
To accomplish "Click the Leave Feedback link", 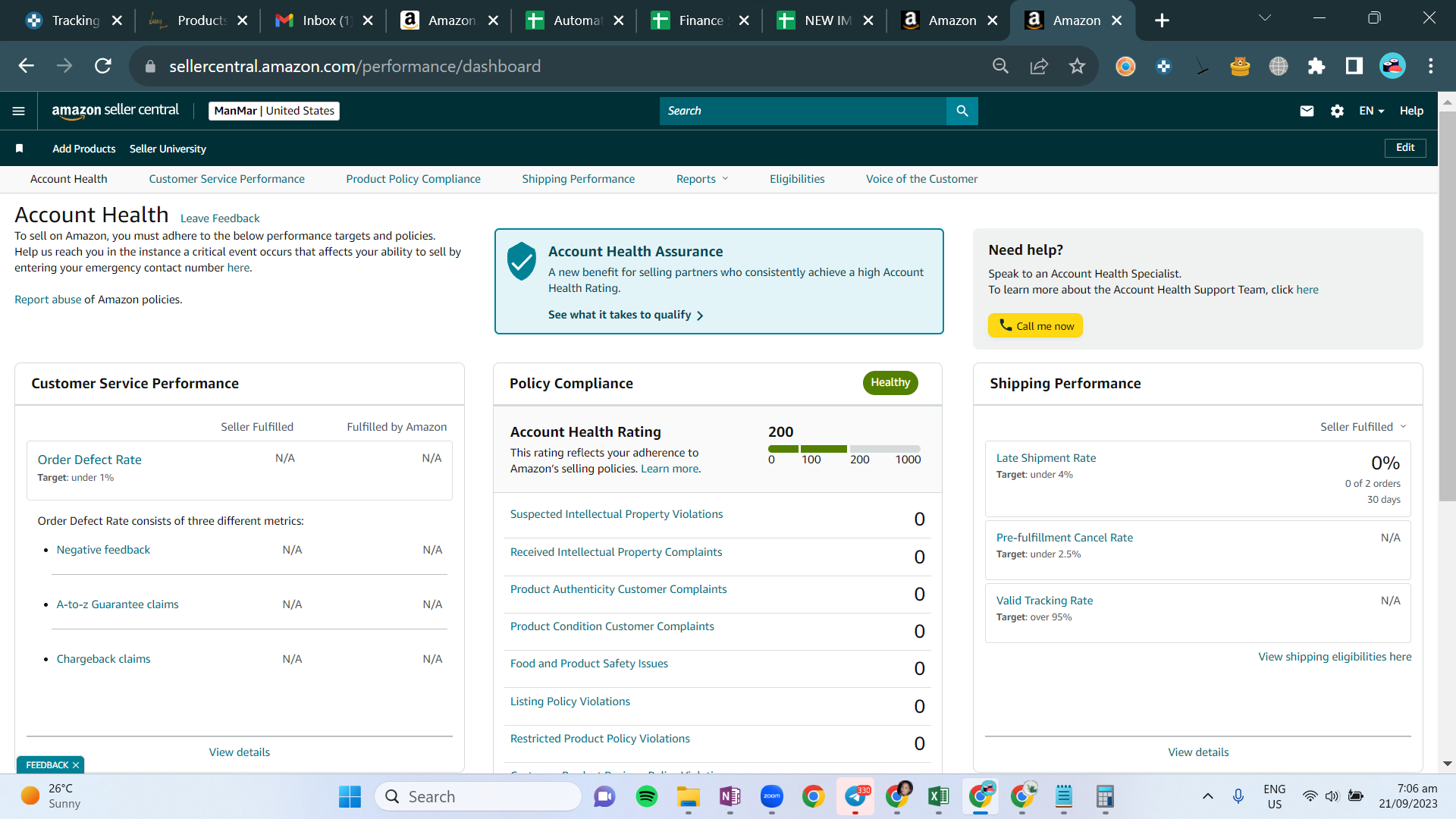I will click(x=220, y=218).
